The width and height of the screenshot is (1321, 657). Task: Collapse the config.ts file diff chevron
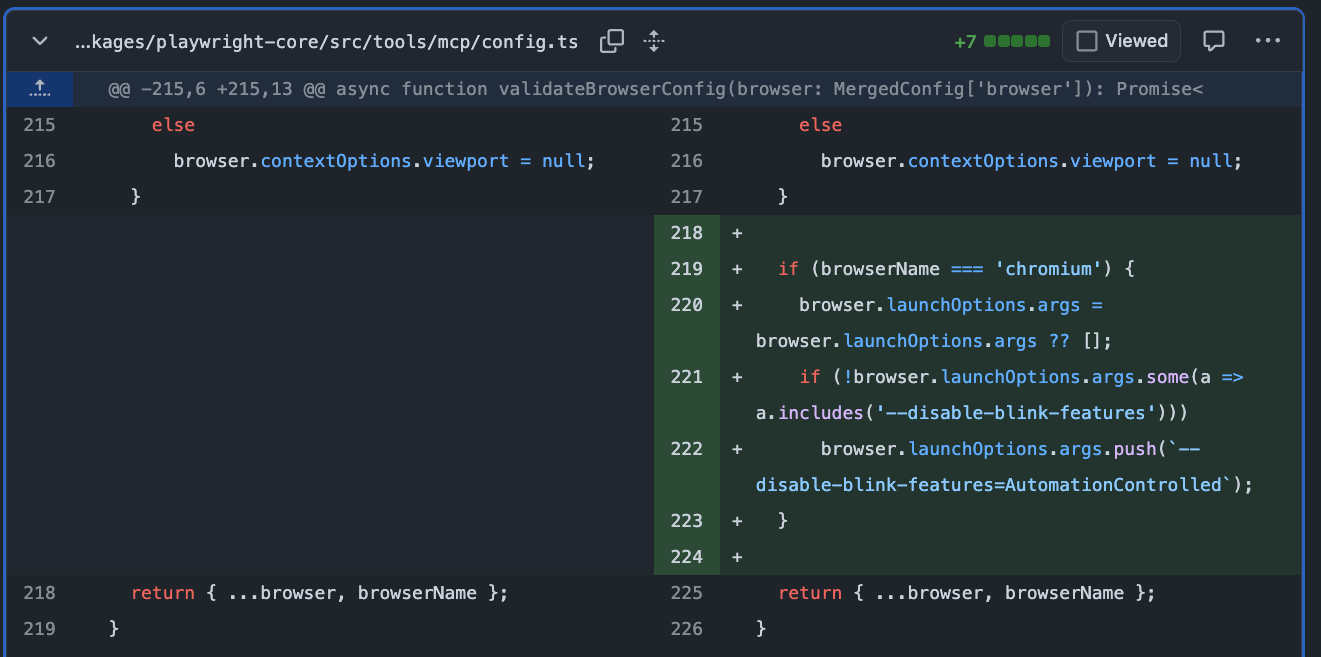tap(40, 41)
